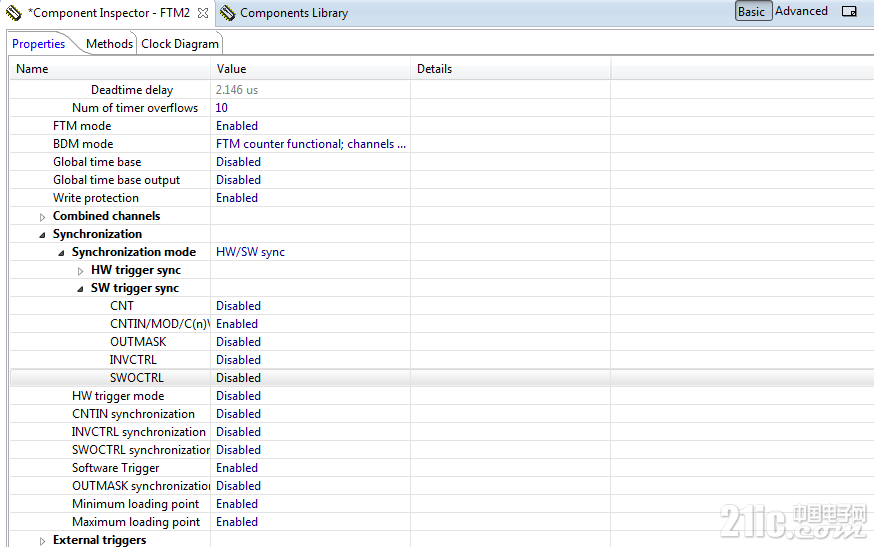Select the Deadtime delay row name
Viewport: 874px width, 547px height.
(x=132, y=90)
